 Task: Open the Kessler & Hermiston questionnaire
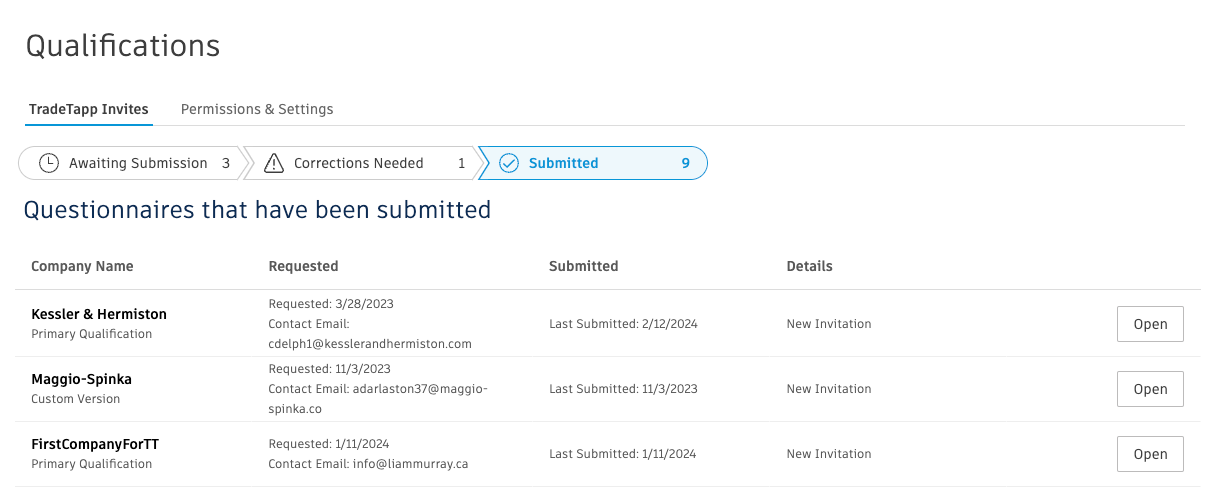(x=1150, y=324)
